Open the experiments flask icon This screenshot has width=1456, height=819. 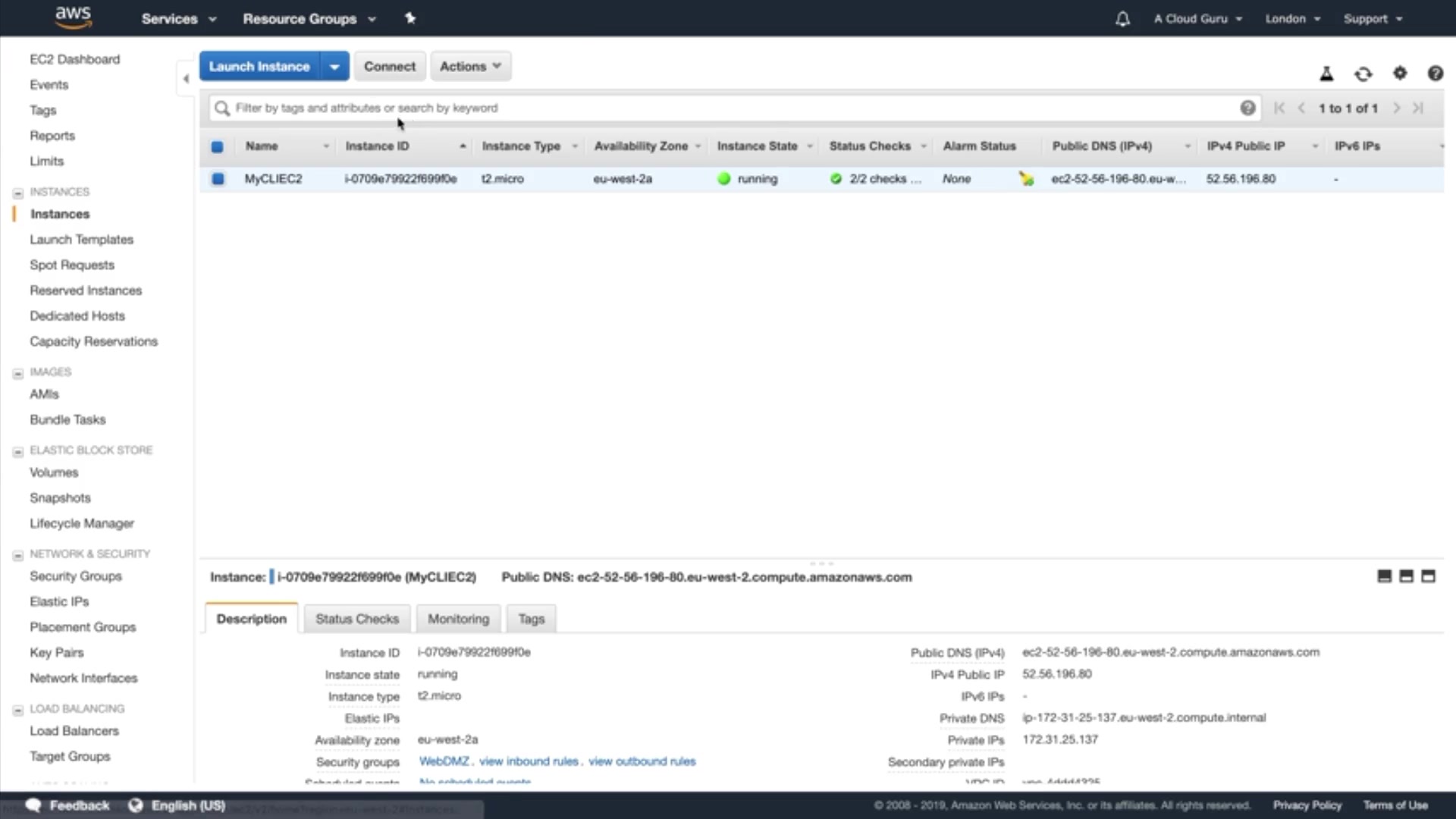[x=1326, y=74]
